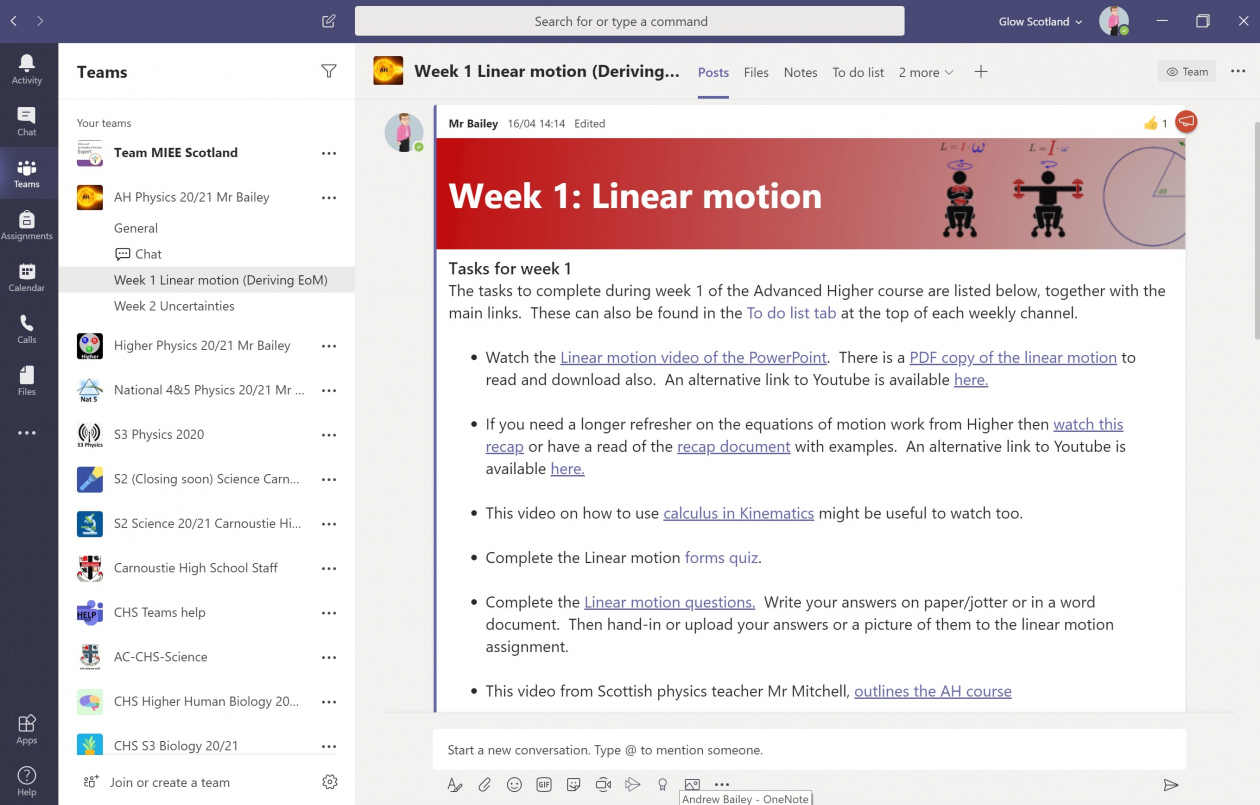The image size is (1260, 805).
Task: Open the Calls app
Action: click(27, 330)
